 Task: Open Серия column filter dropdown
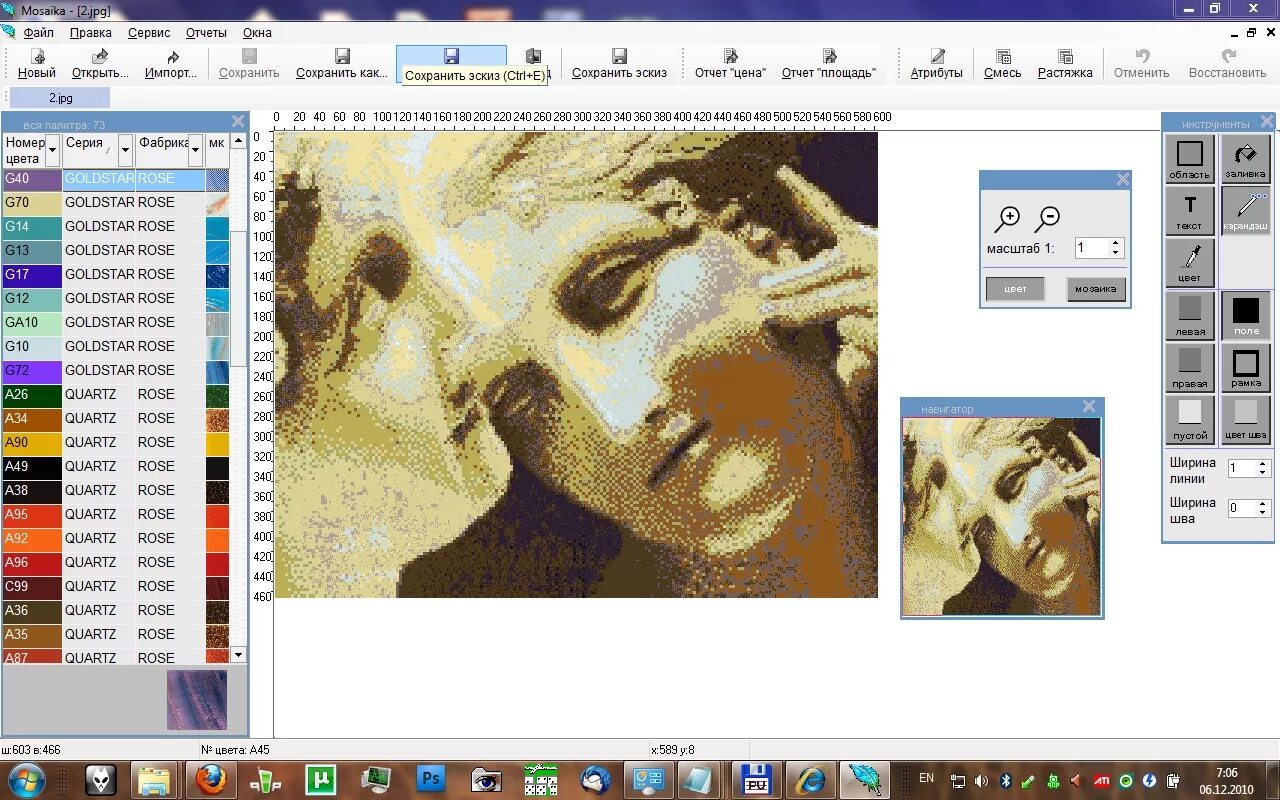(x=125, y=151)
